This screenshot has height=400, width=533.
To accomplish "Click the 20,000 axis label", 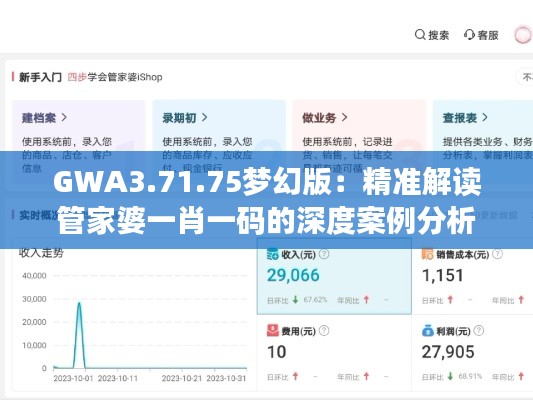I will [34, 322].
